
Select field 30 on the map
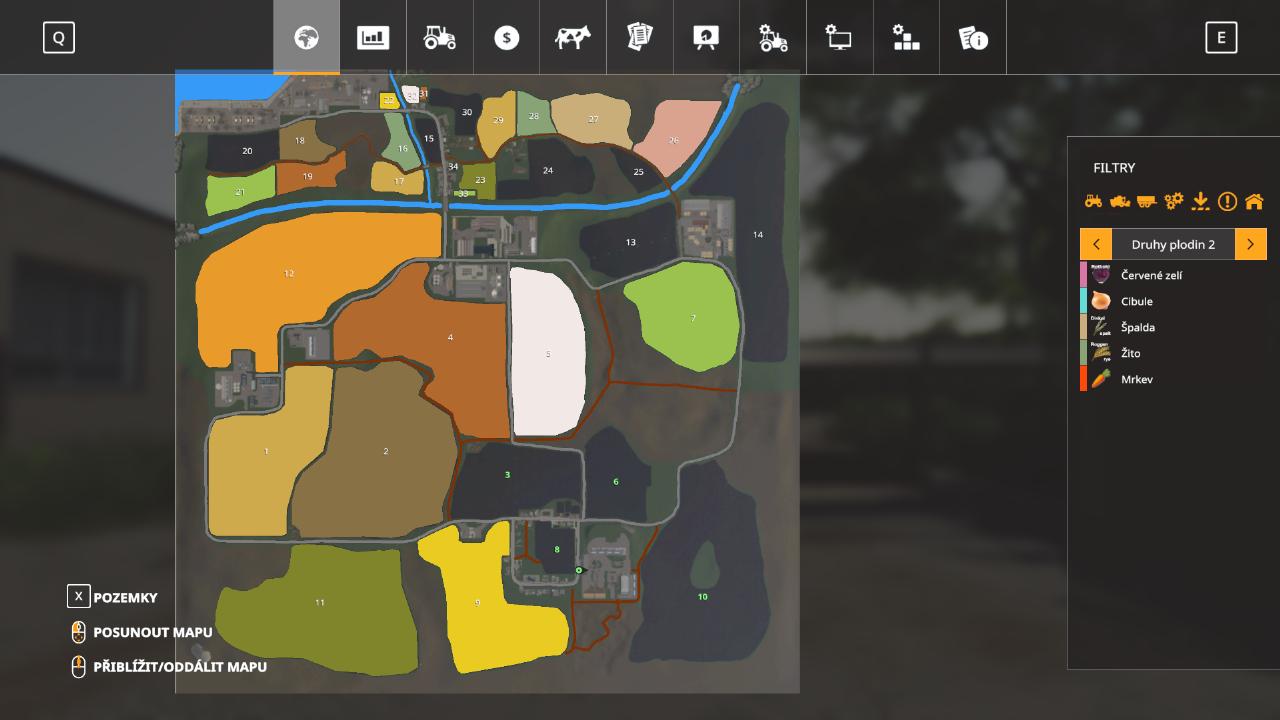pos(466,112)
